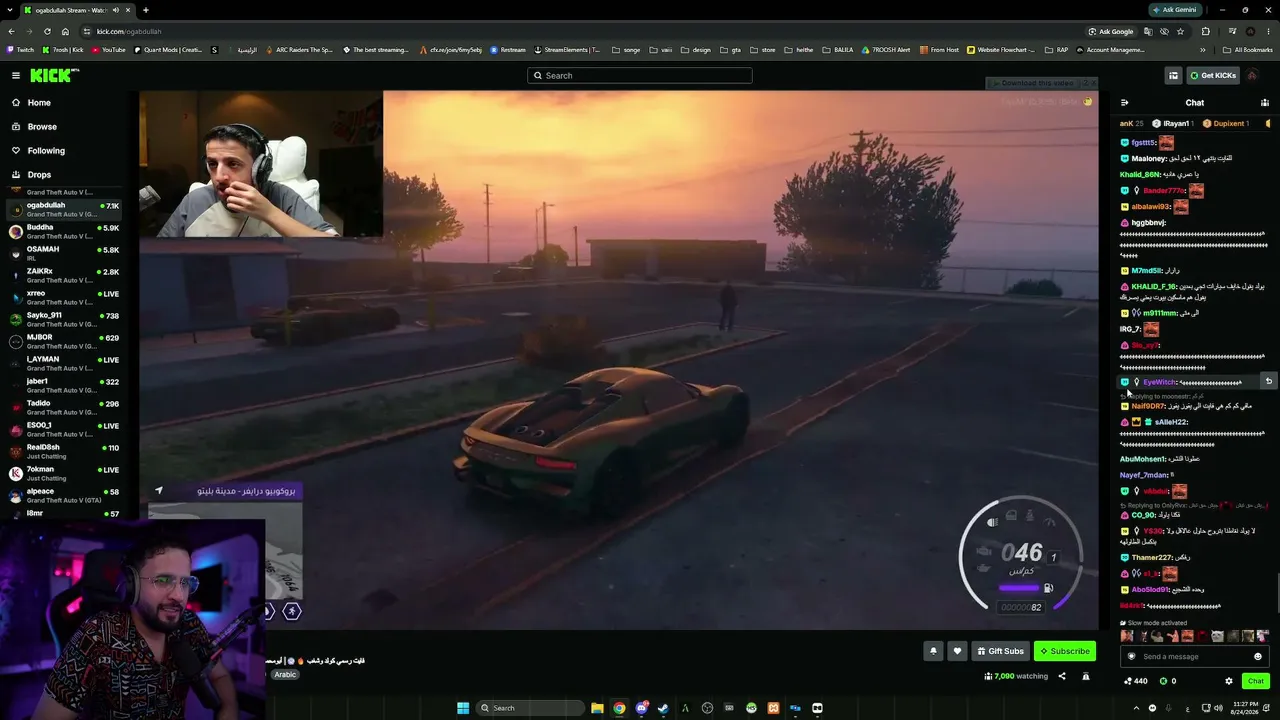Open the MJBOR channel in sidebar

(64, 341)
